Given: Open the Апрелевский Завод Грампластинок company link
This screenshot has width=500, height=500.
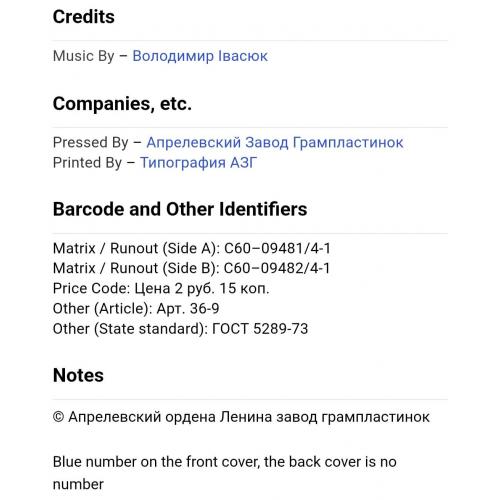Looking at the screenshot, I should 275,143.
